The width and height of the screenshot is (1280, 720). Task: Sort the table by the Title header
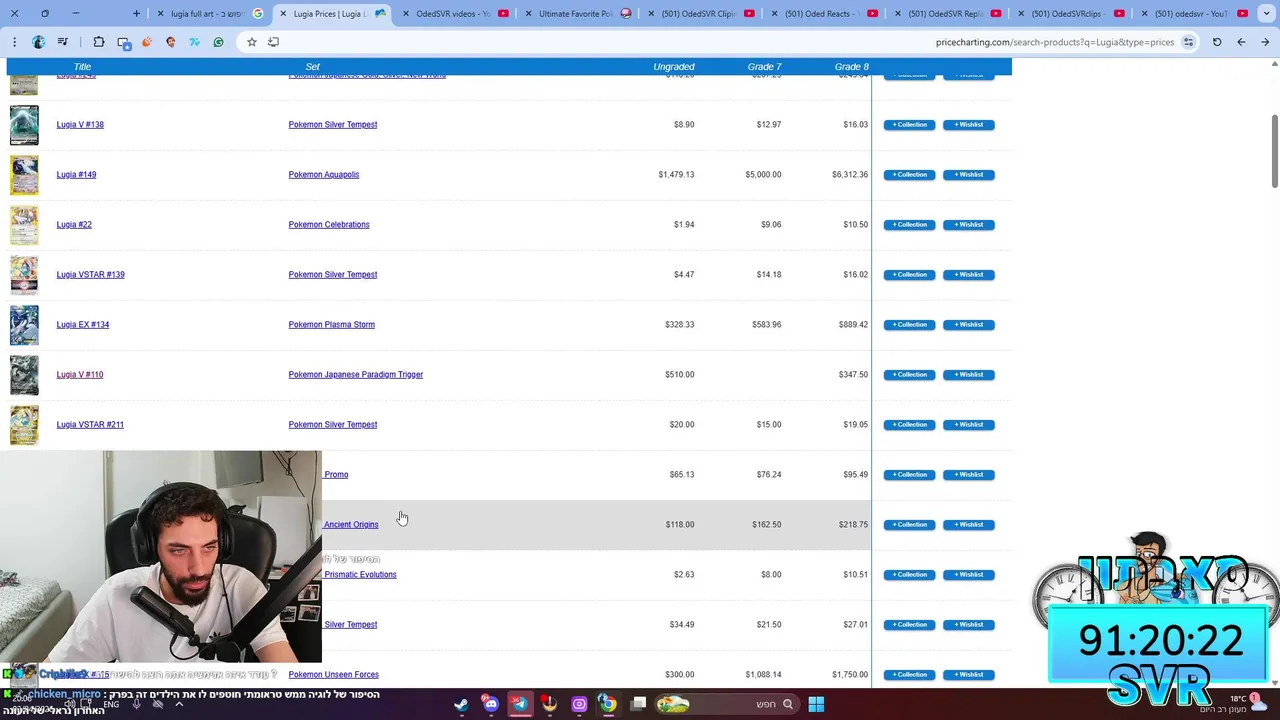(82, 67)
